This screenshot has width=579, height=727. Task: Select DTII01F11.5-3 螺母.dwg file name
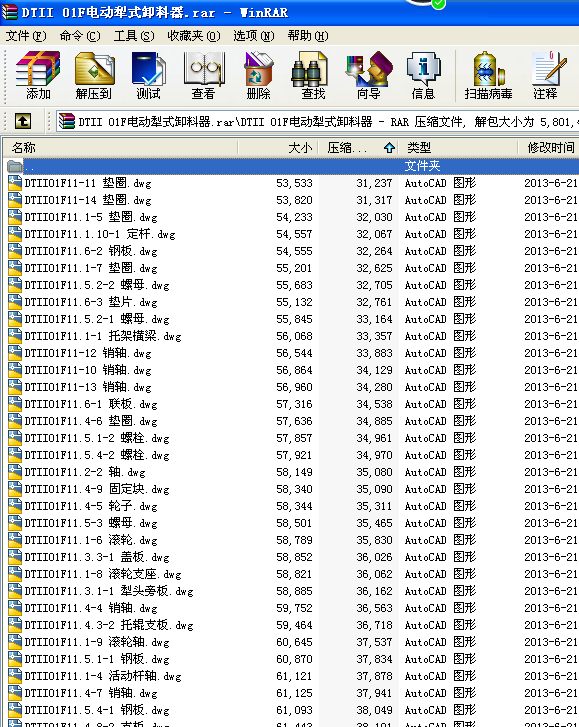coord(91,523)
